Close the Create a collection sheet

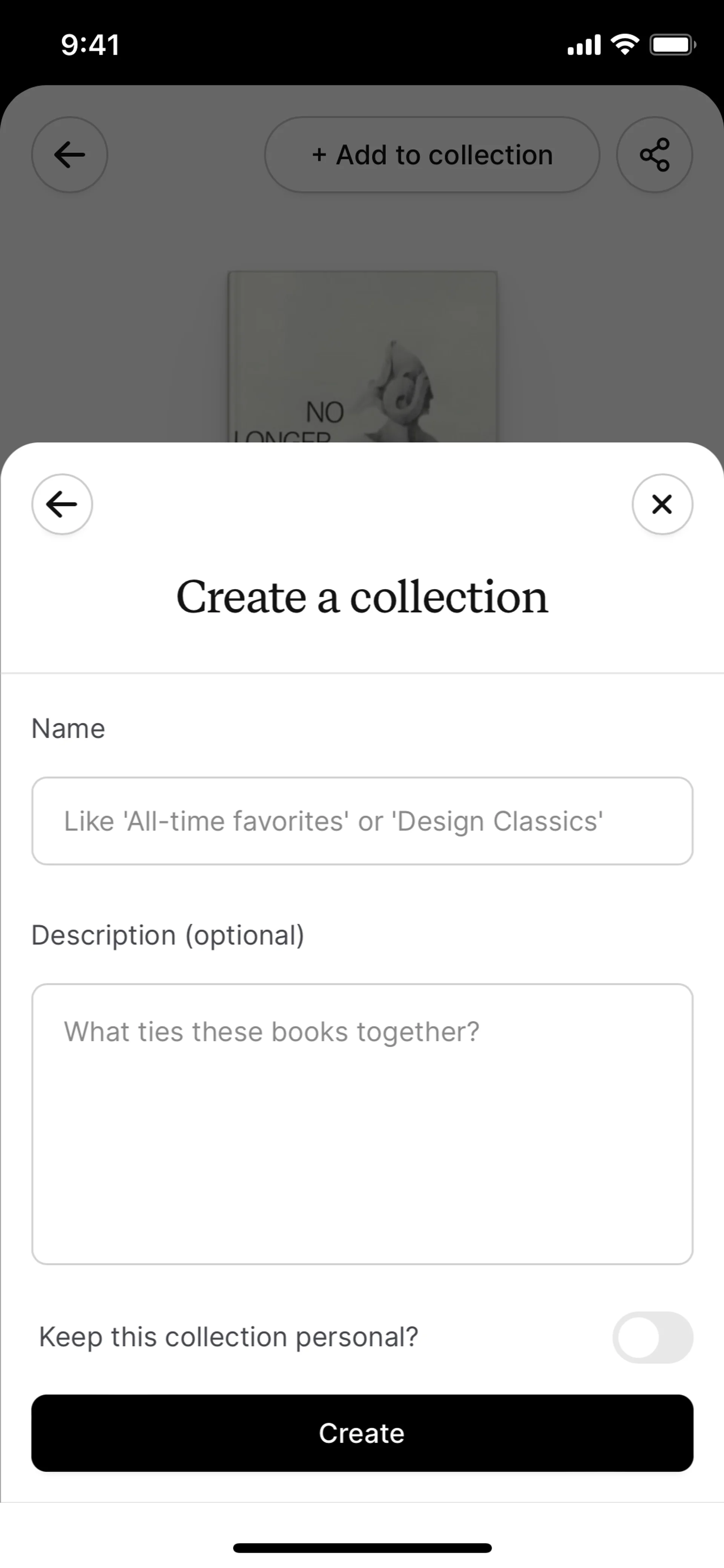coord(662,504)
